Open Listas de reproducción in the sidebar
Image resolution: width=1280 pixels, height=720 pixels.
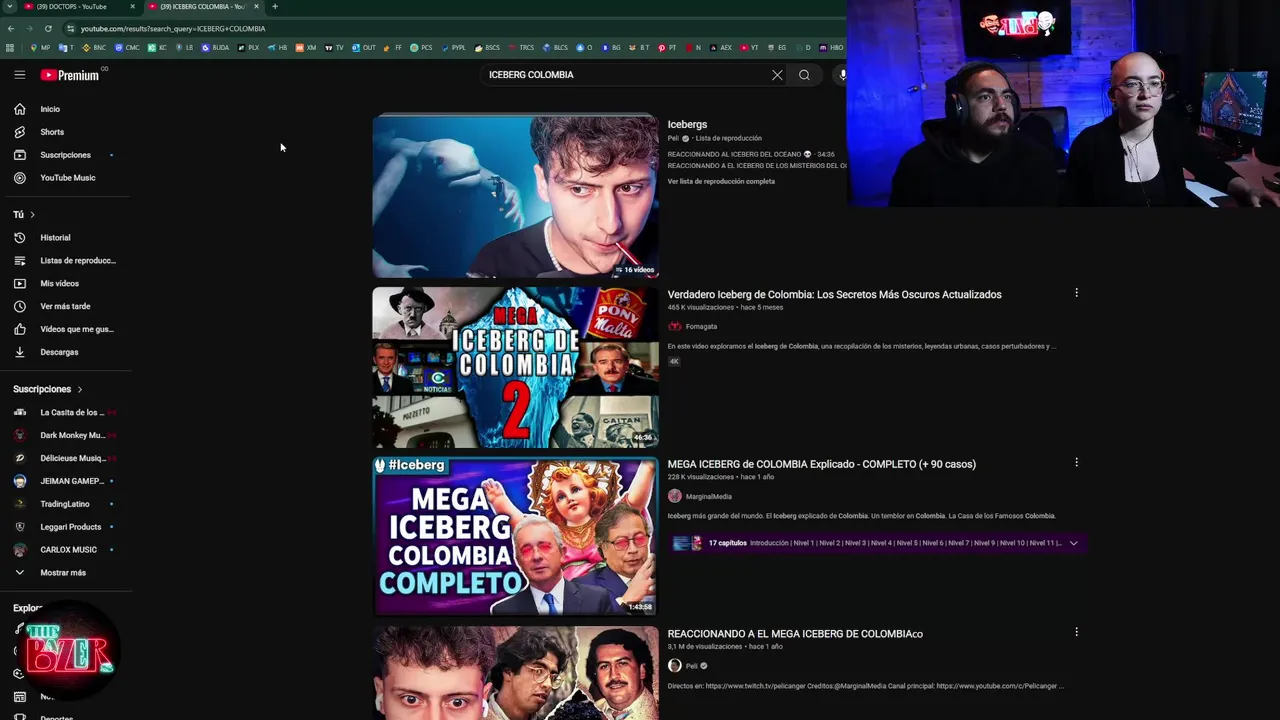coord(78,261)
